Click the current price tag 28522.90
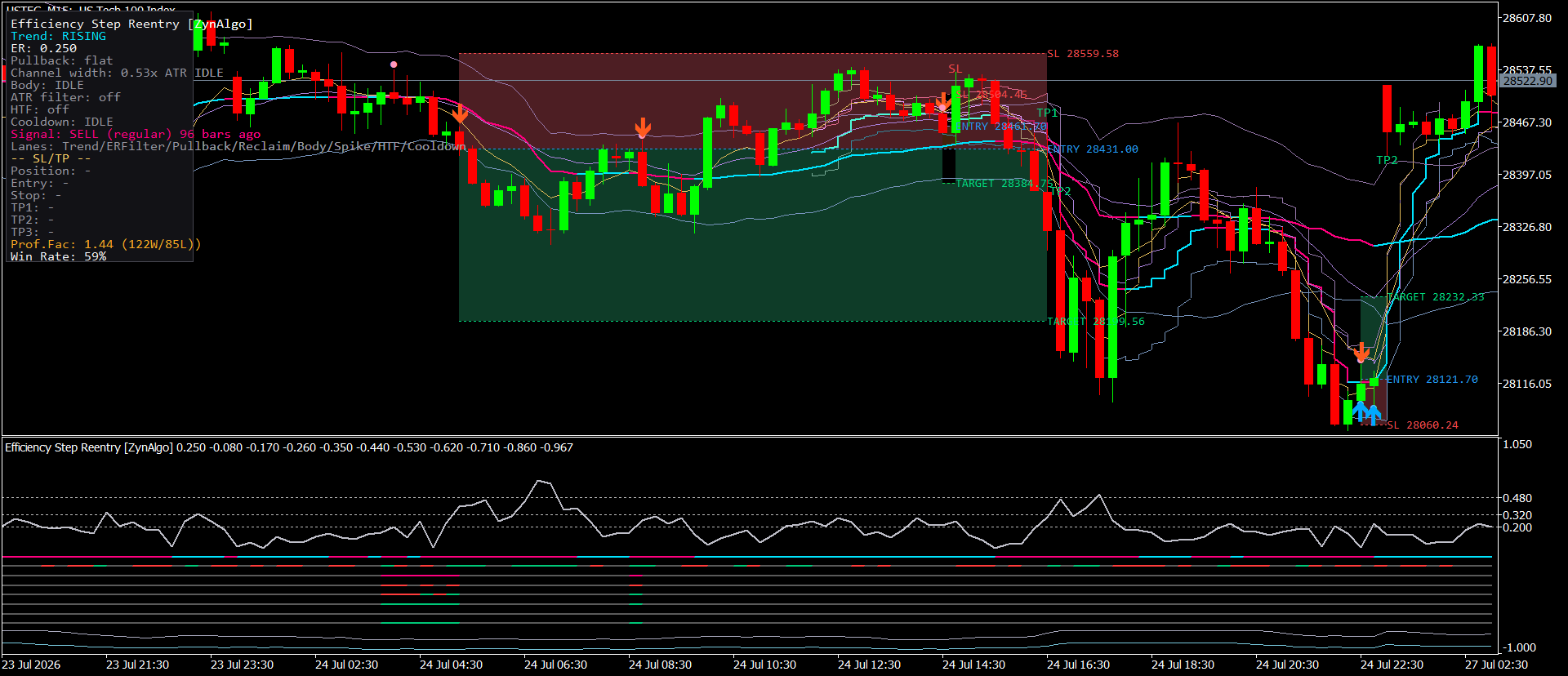1568x676 pixels. 1528,81
